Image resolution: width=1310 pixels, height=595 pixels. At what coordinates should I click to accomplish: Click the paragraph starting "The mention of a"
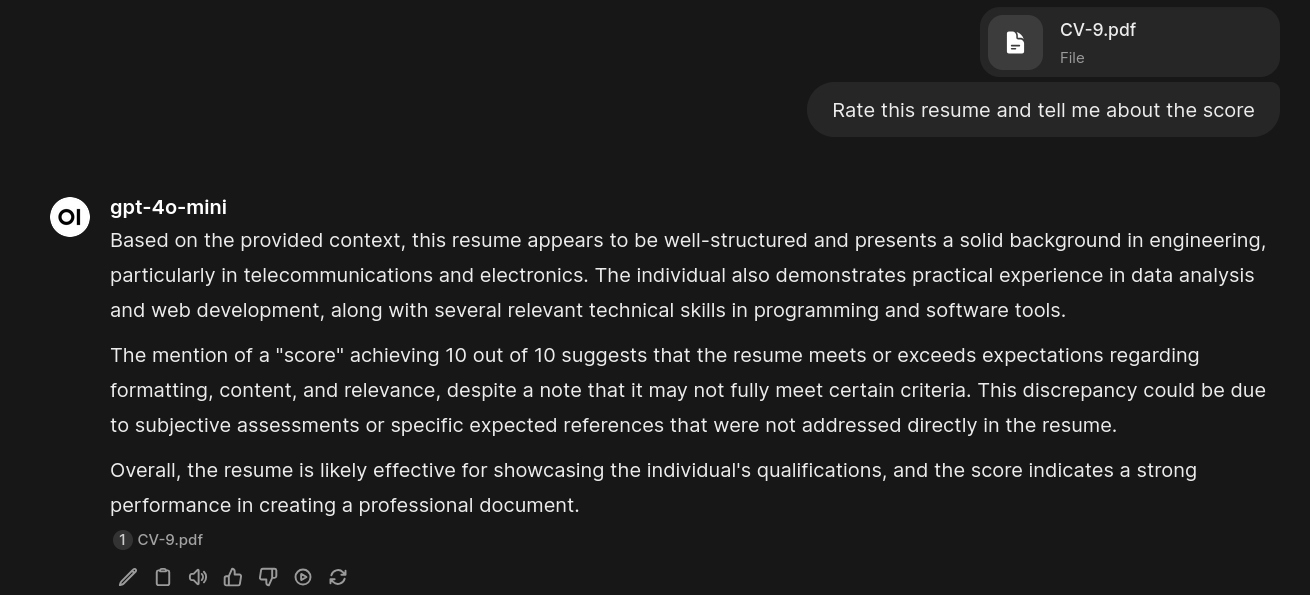(x=687, y=390)
